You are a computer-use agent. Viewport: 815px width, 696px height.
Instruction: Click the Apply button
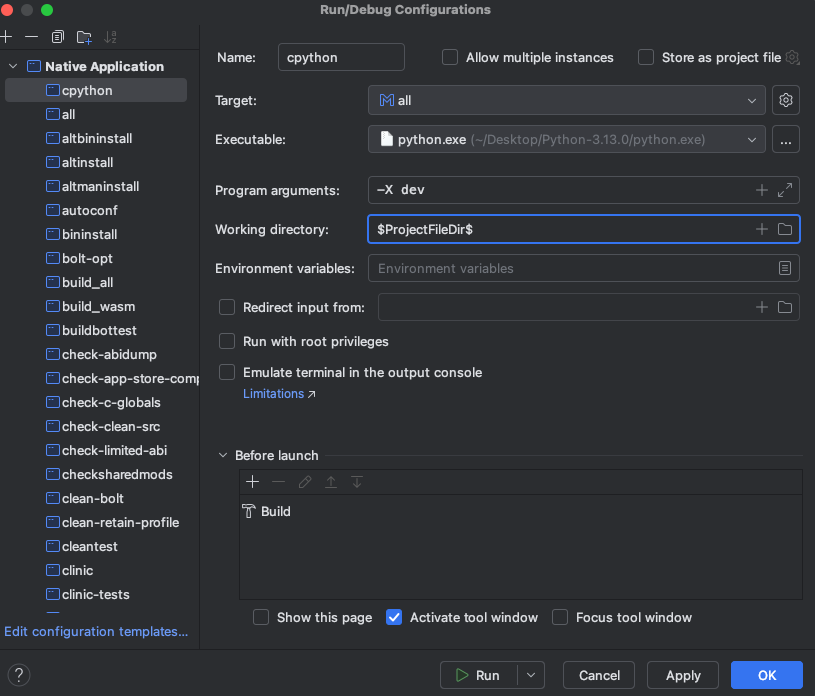point(683,675)
